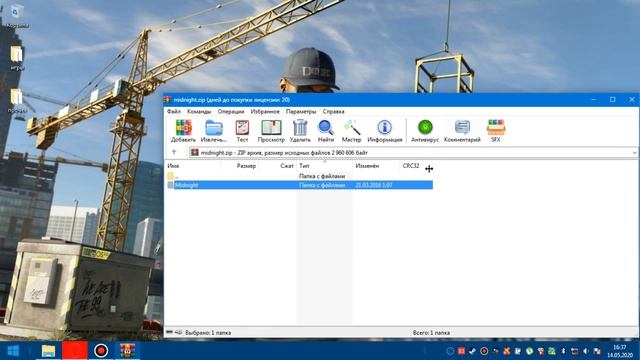The width and height of the screenshot is (640, 360).
Task: Launch the Мастер (Wizard) tool
Action: coord(351,131)
